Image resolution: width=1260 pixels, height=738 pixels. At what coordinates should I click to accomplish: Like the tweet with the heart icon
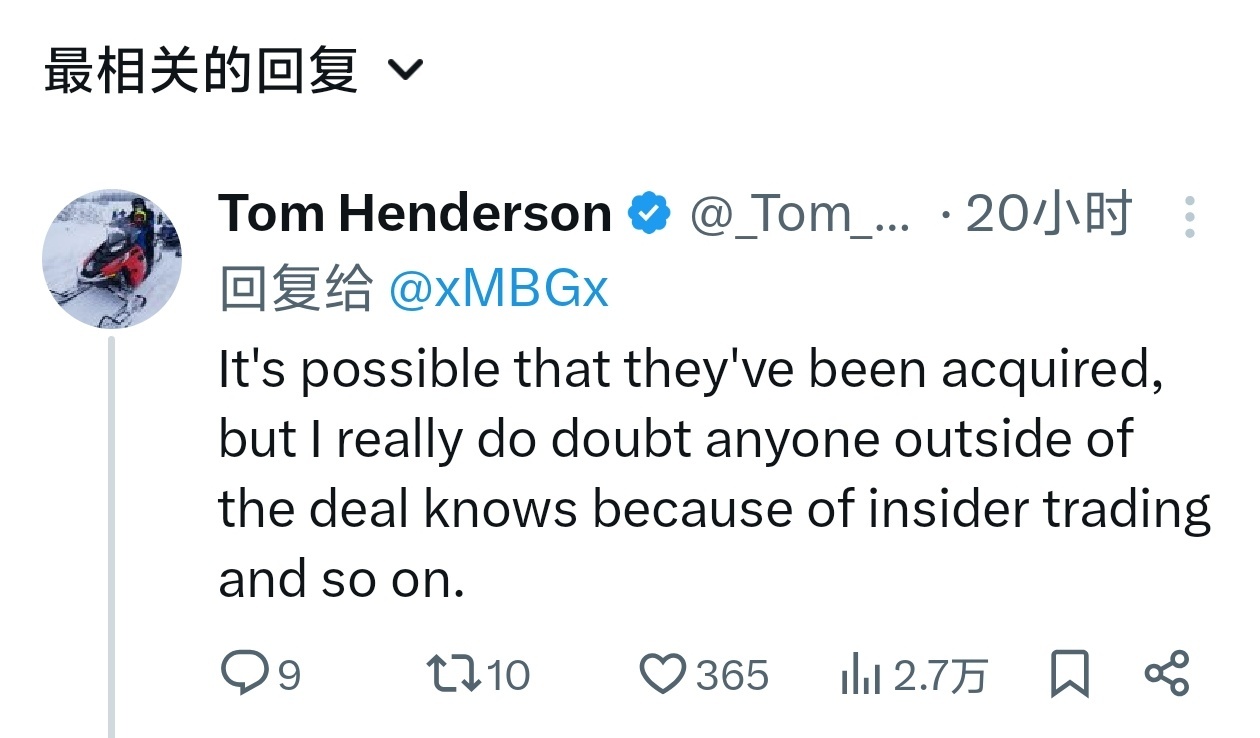click(662, 673)
